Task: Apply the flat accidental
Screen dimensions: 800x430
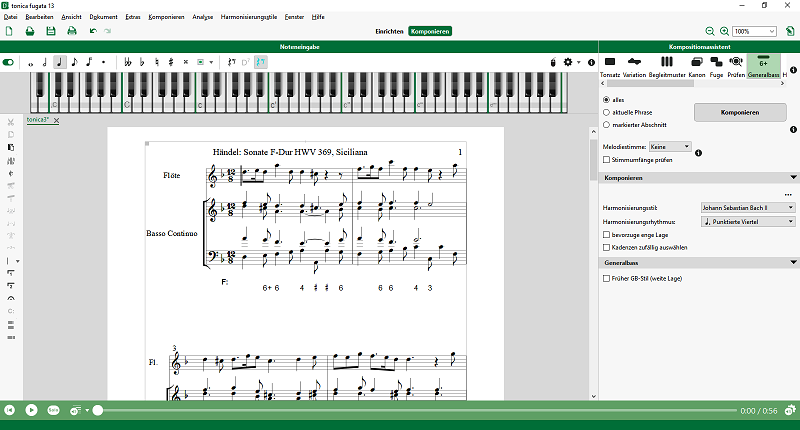Action: tap(142, 62)
